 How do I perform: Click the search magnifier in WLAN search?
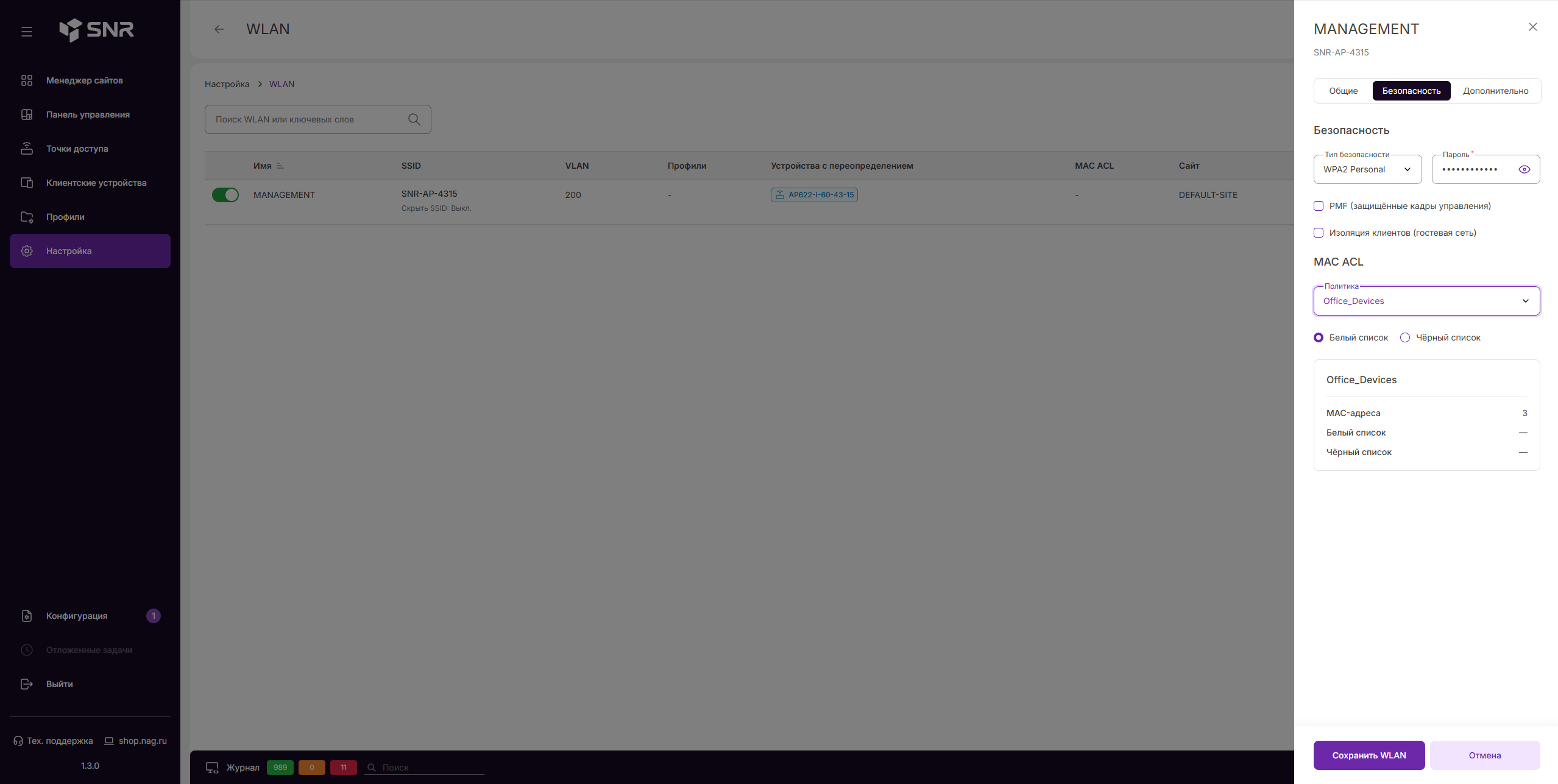pos(414,119)
